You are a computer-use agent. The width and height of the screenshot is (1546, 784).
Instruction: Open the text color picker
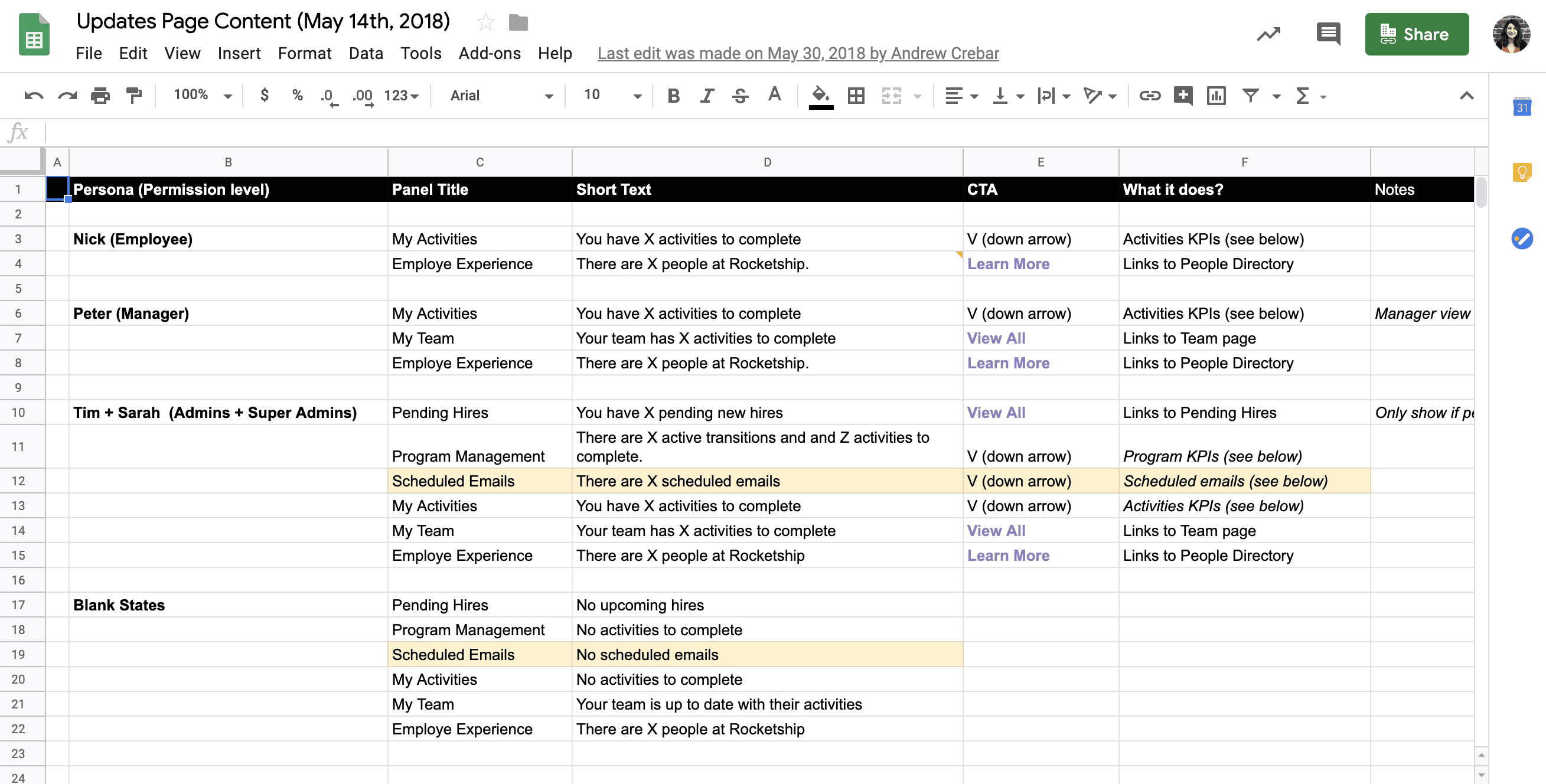774,95
